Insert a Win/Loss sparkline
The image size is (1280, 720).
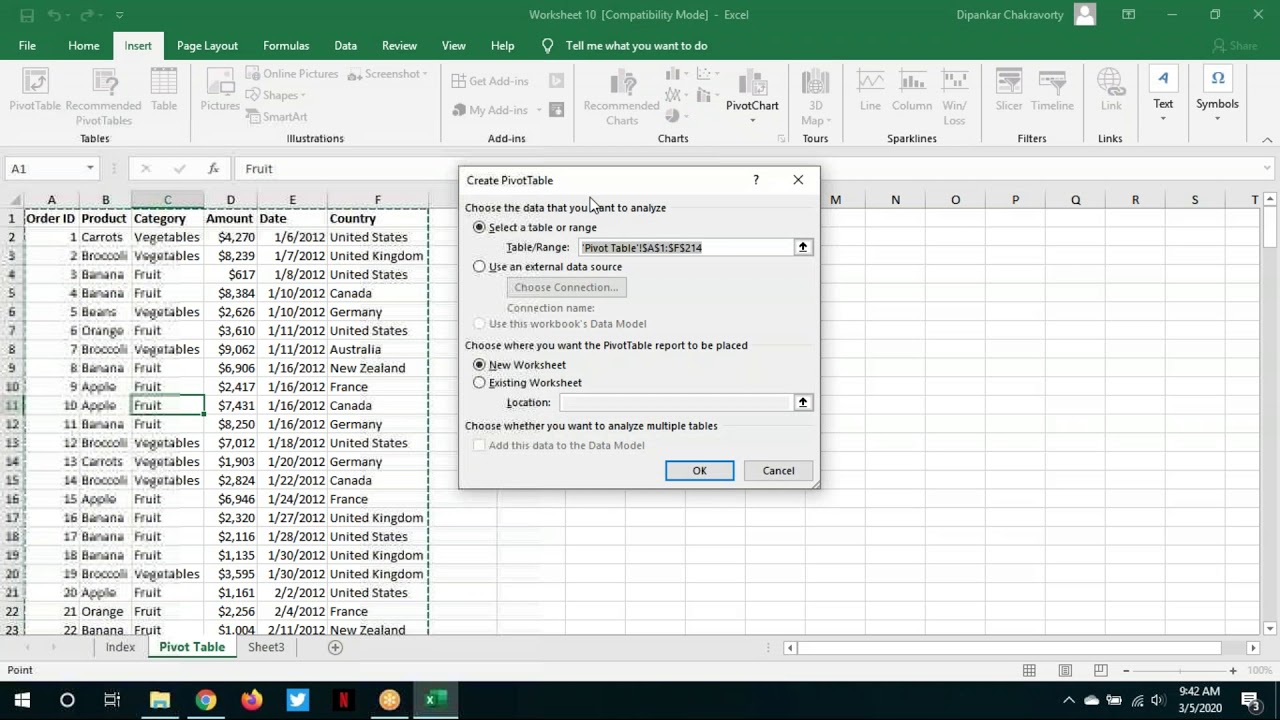pyautogui.click(x=954, y=96)
